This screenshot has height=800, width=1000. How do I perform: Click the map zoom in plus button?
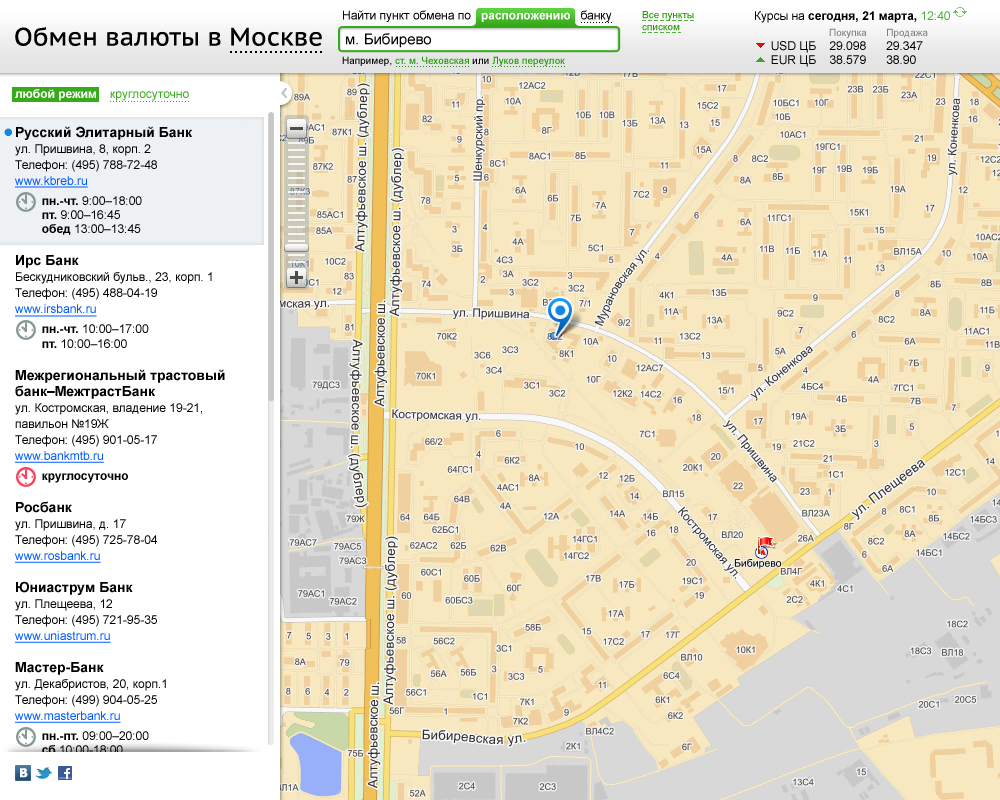coord(296,277)
